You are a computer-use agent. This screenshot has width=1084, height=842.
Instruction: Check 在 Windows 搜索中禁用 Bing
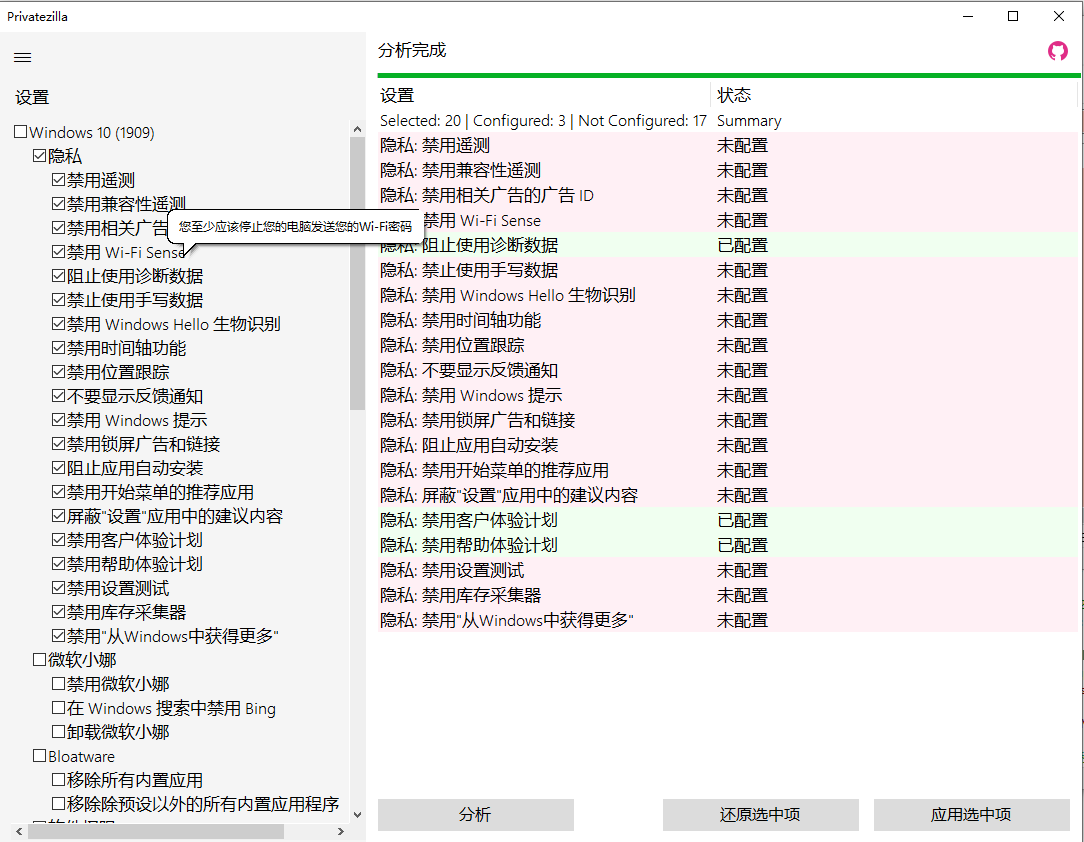click(x=59, y=708)
